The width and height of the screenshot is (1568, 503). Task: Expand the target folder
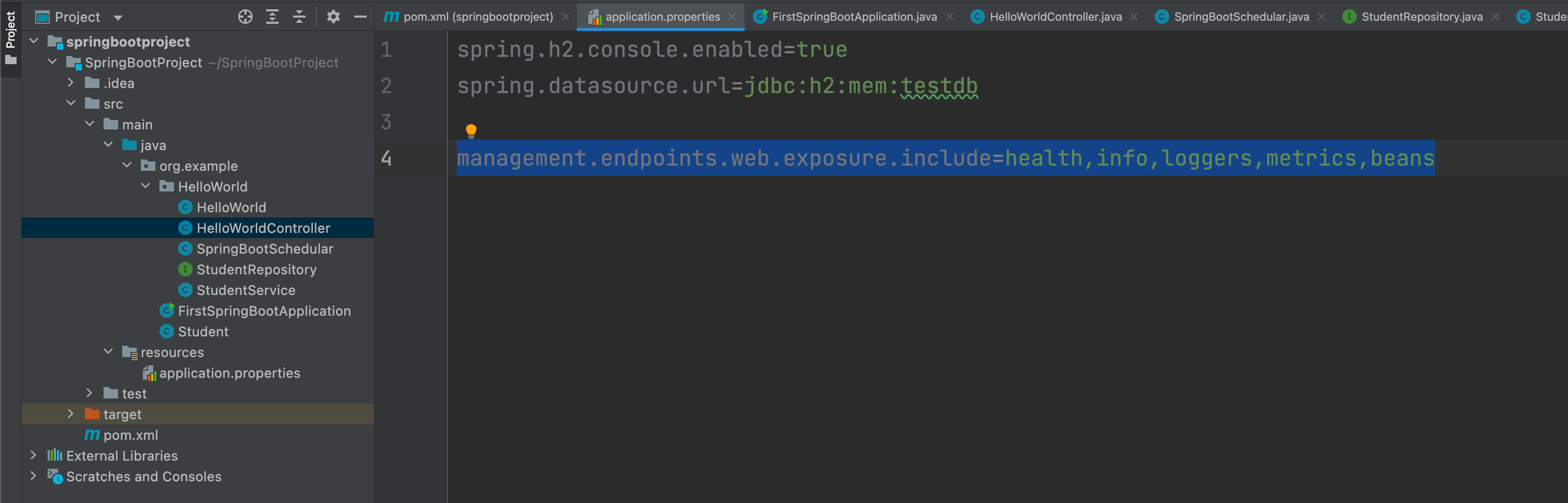(71, 413)
